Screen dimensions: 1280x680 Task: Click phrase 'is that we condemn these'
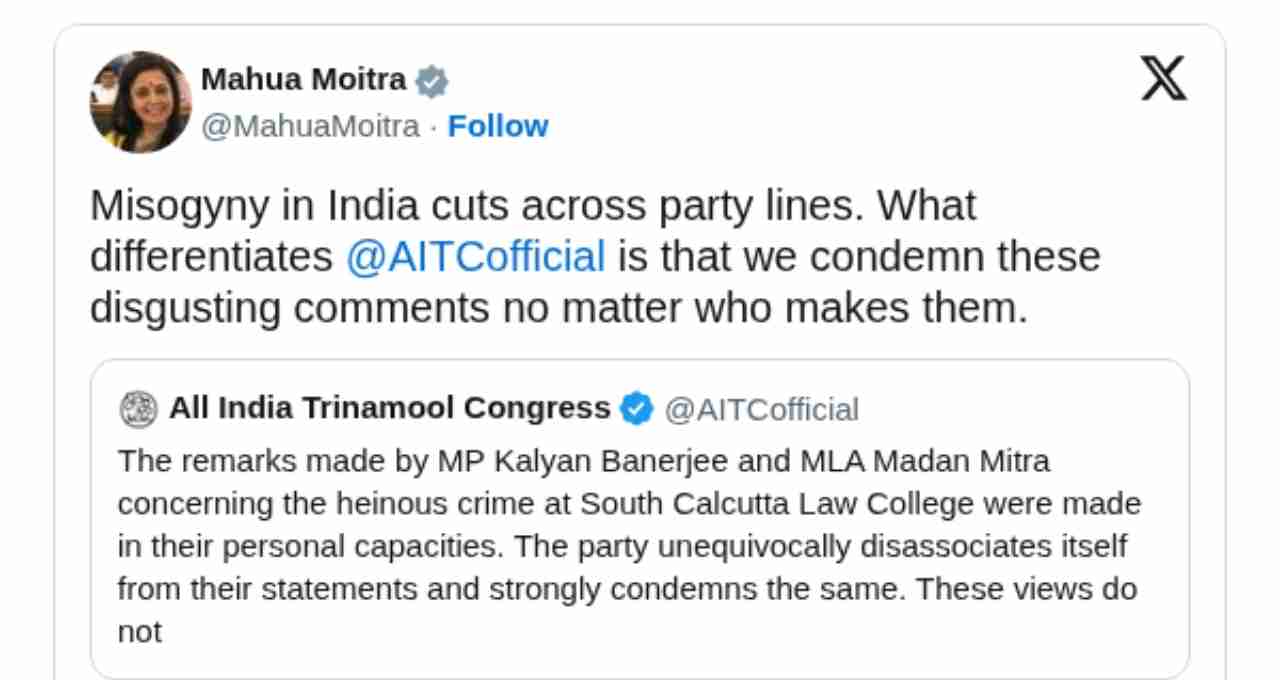858,256
